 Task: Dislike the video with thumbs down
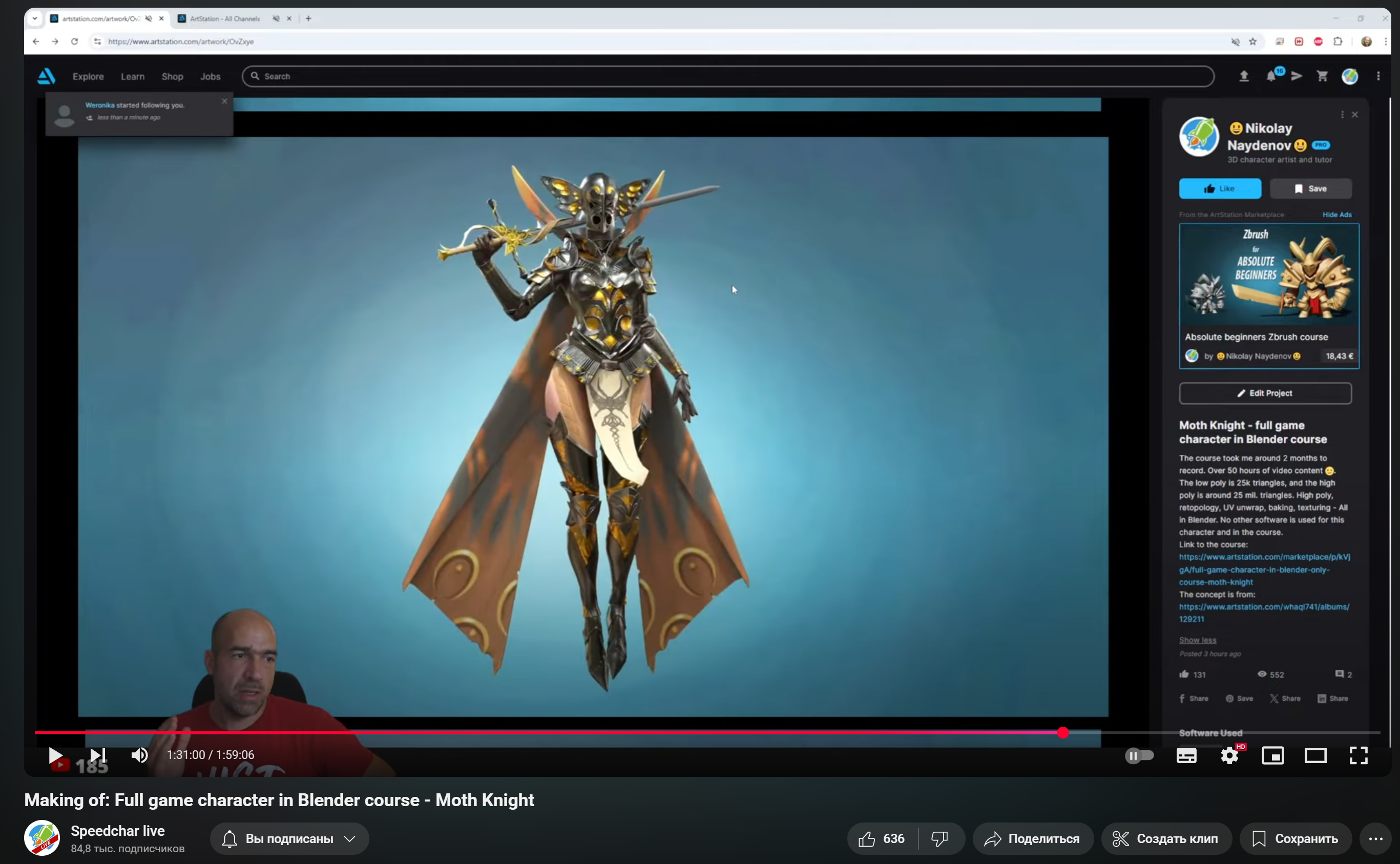(x=939, y=838)
